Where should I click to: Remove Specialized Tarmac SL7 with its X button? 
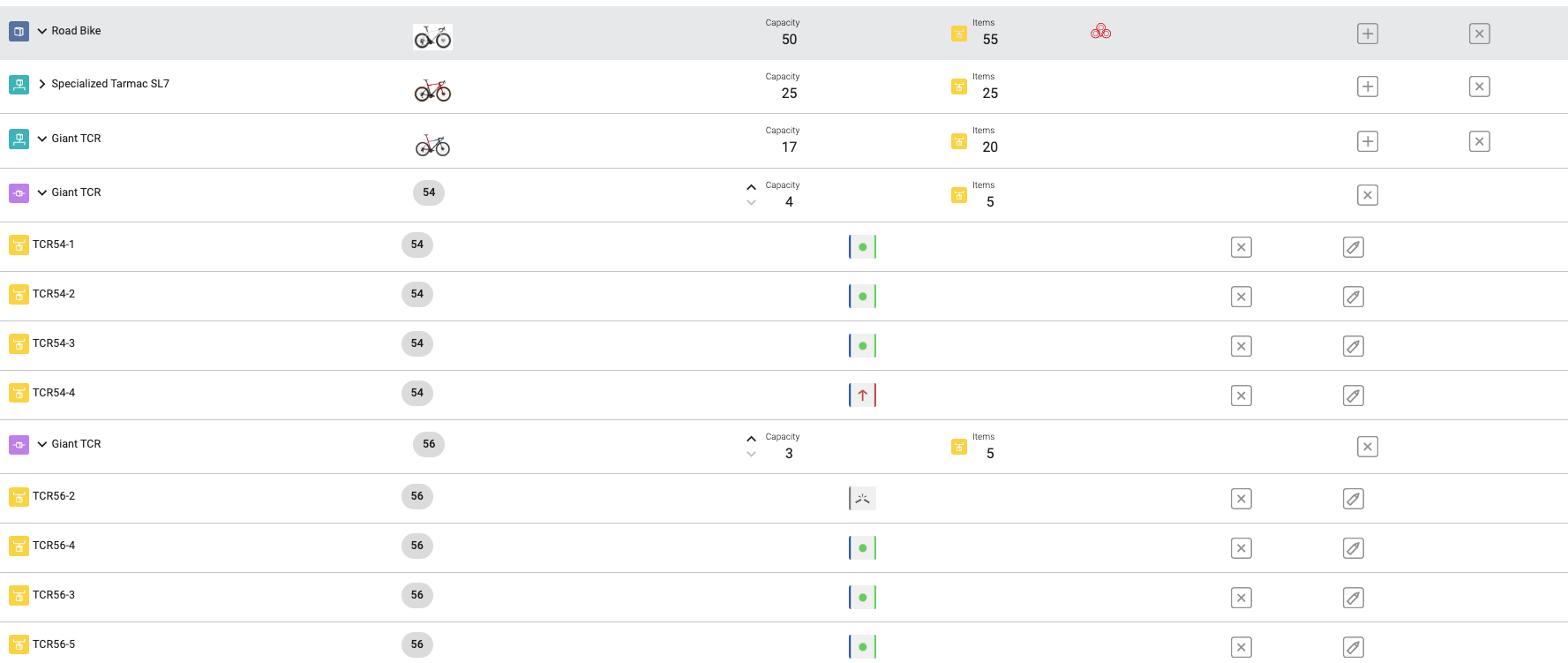(x=1479, y=87)
